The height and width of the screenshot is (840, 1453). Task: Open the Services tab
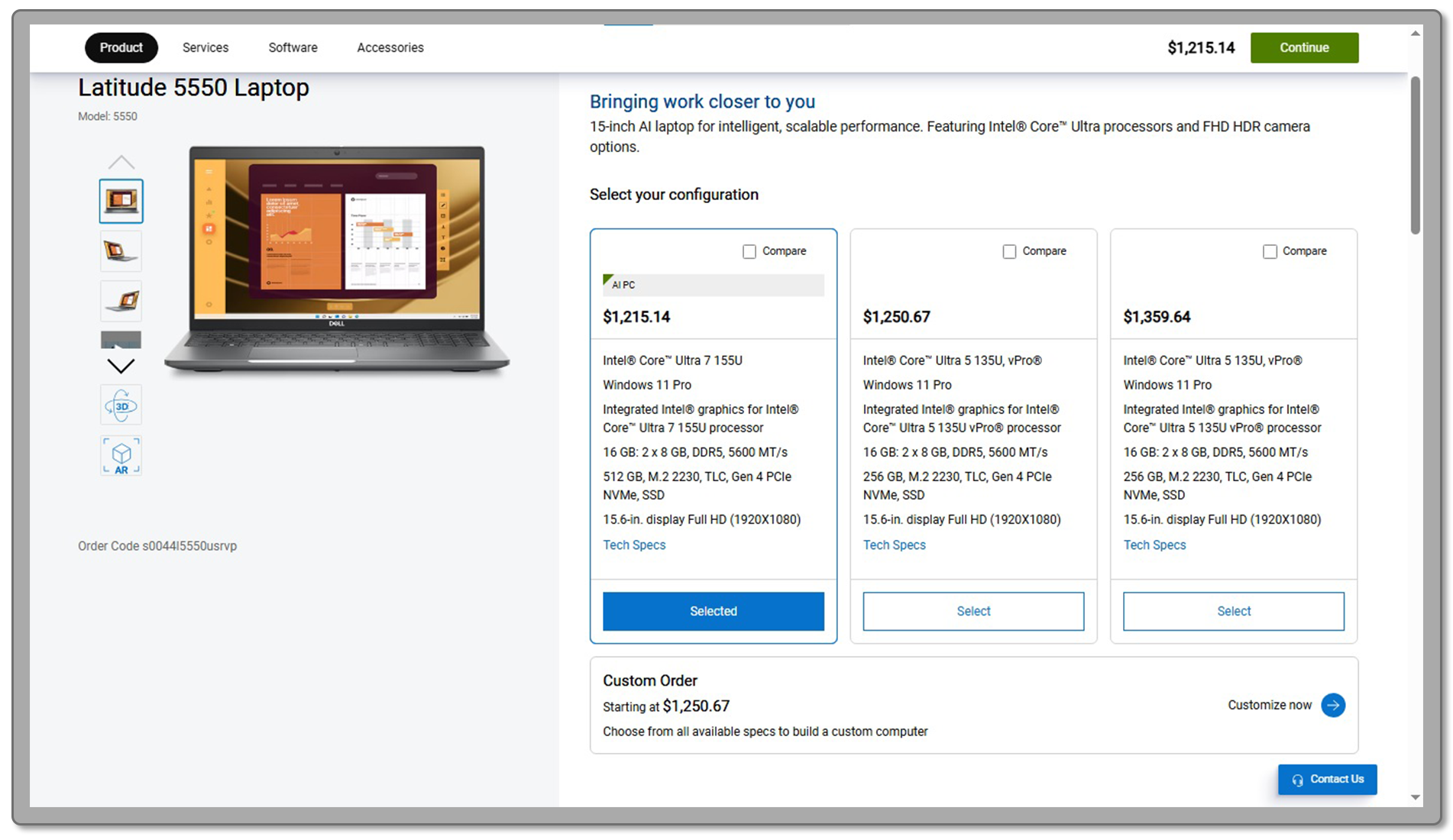(x=205, y=47)
